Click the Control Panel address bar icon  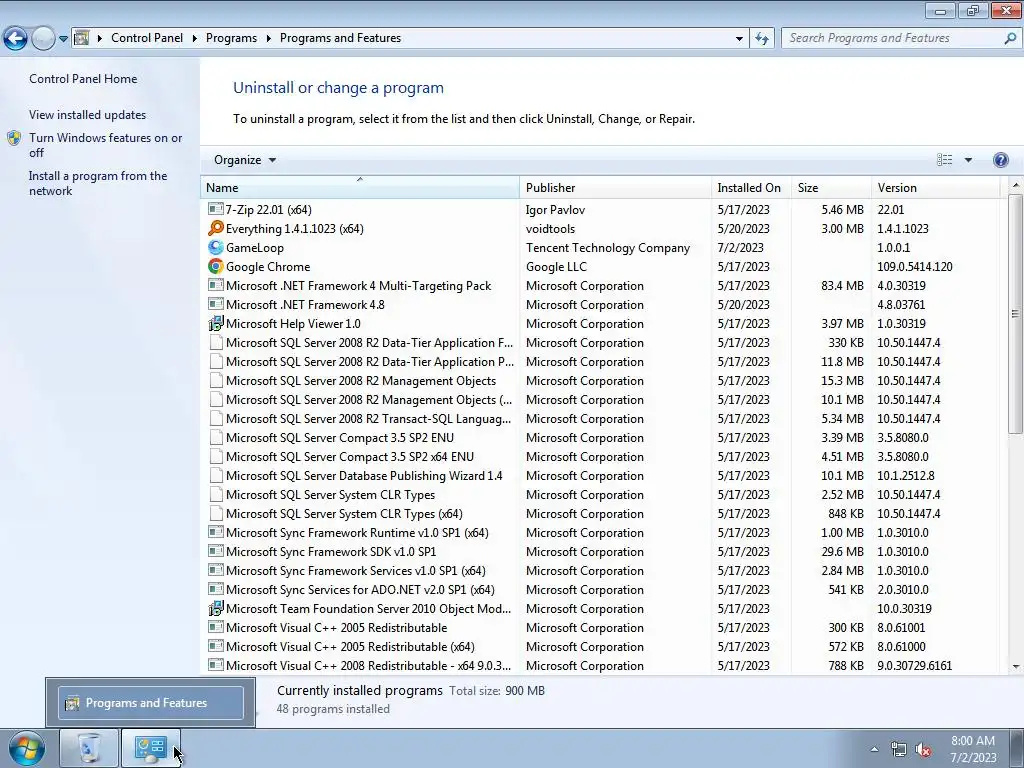point(82,38)
